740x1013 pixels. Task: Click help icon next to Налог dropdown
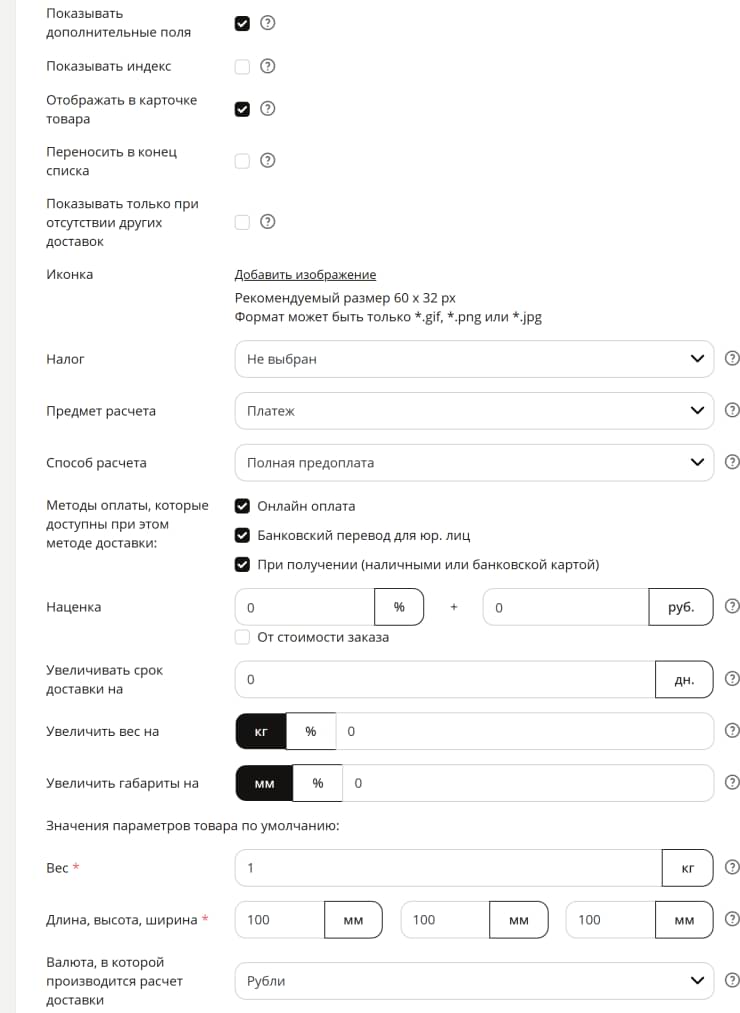[x=732, y=358]
